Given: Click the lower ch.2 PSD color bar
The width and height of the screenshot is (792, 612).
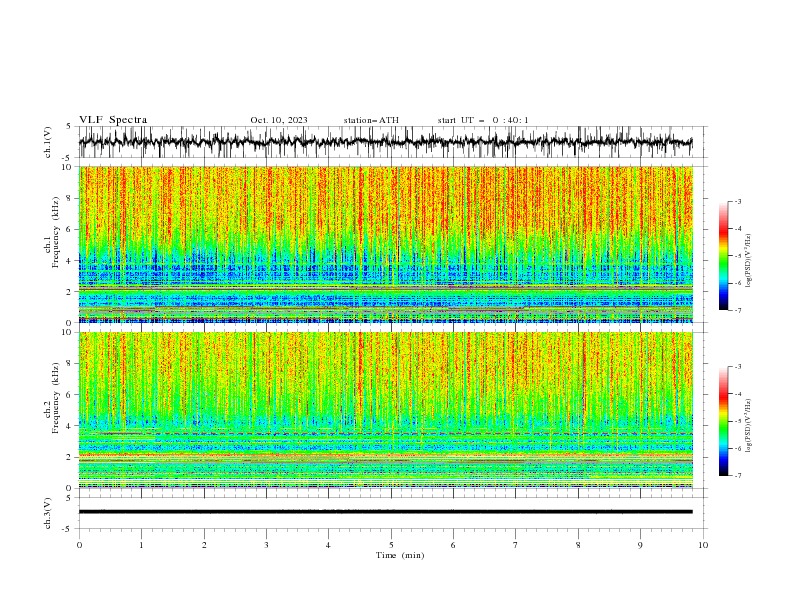Looking at the screenshot, I should pos(723,421).
